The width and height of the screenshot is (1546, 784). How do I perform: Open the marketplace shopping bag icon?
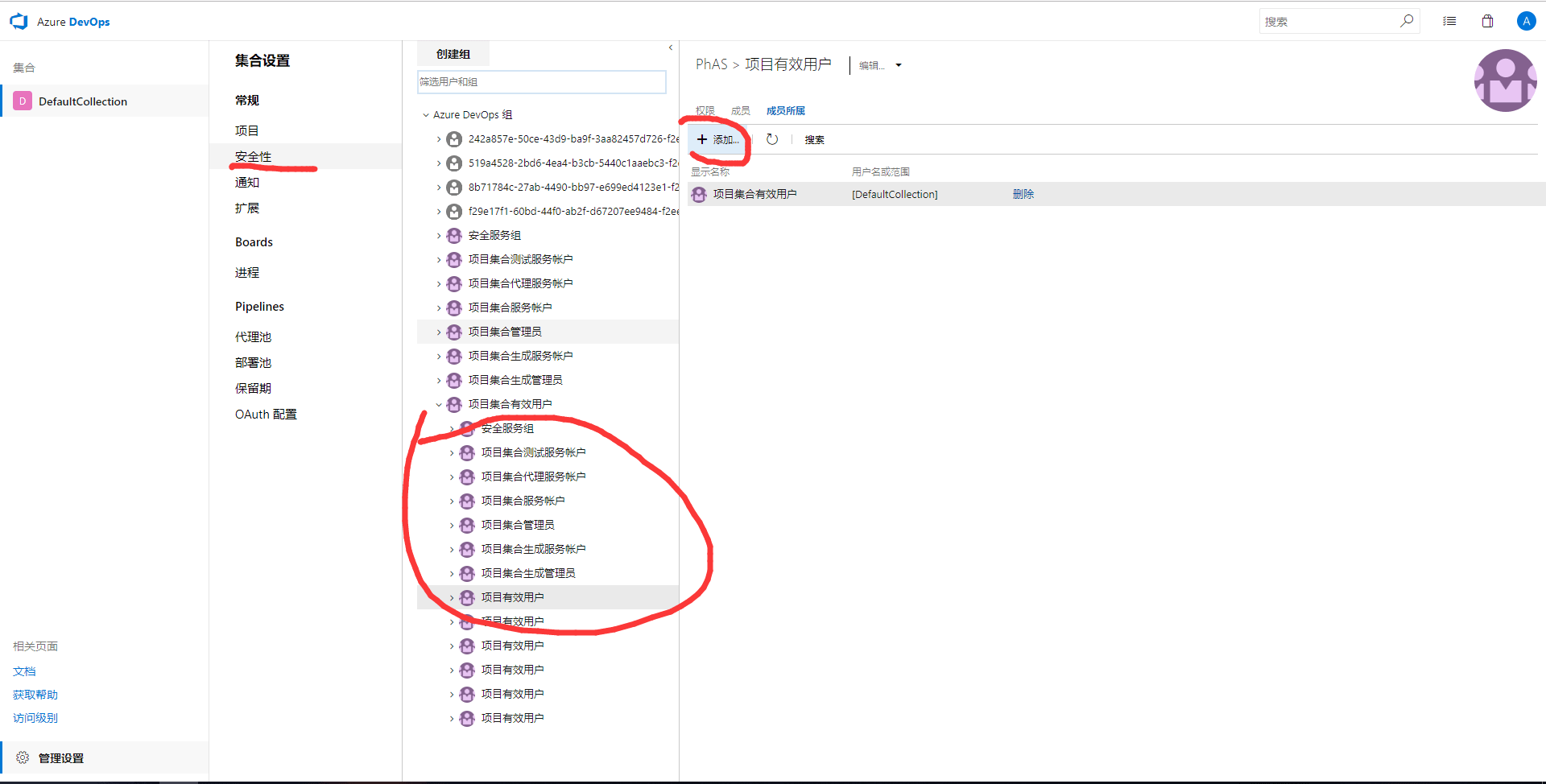point(1487,21)
